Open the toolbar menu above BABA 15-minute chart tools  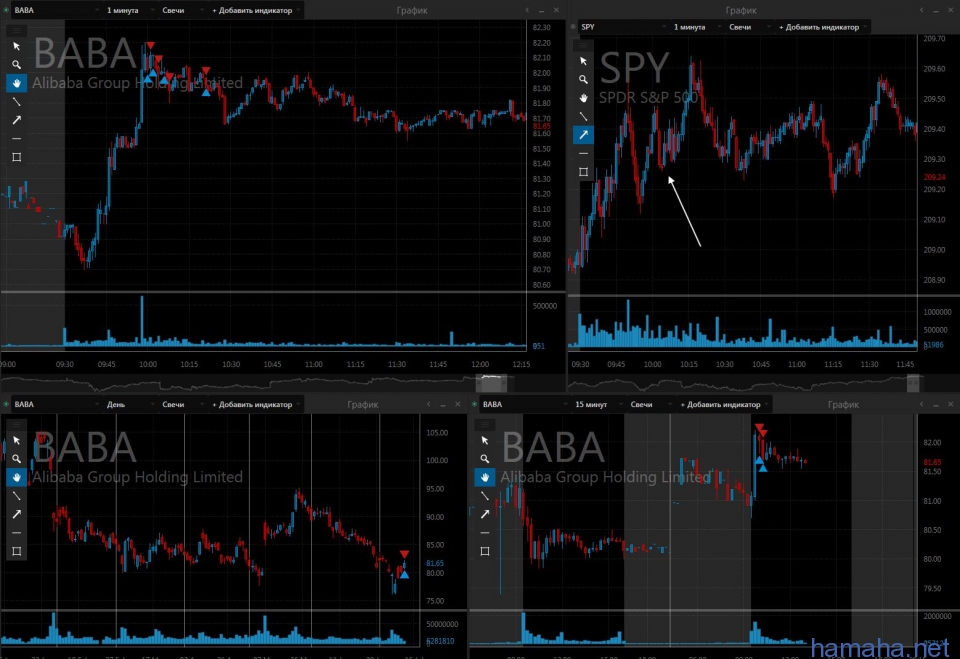pos(485,424)
